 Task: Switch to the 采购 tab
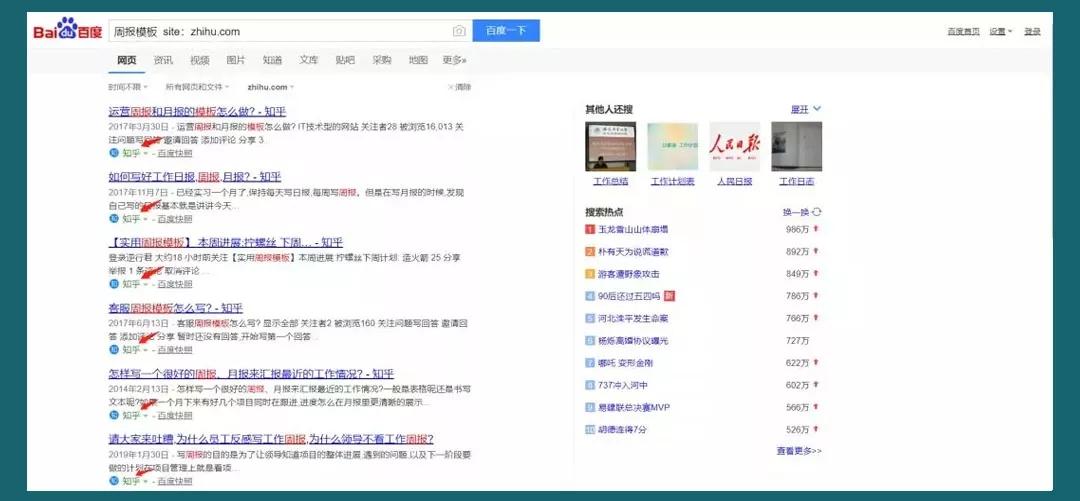tap(382, 60)
